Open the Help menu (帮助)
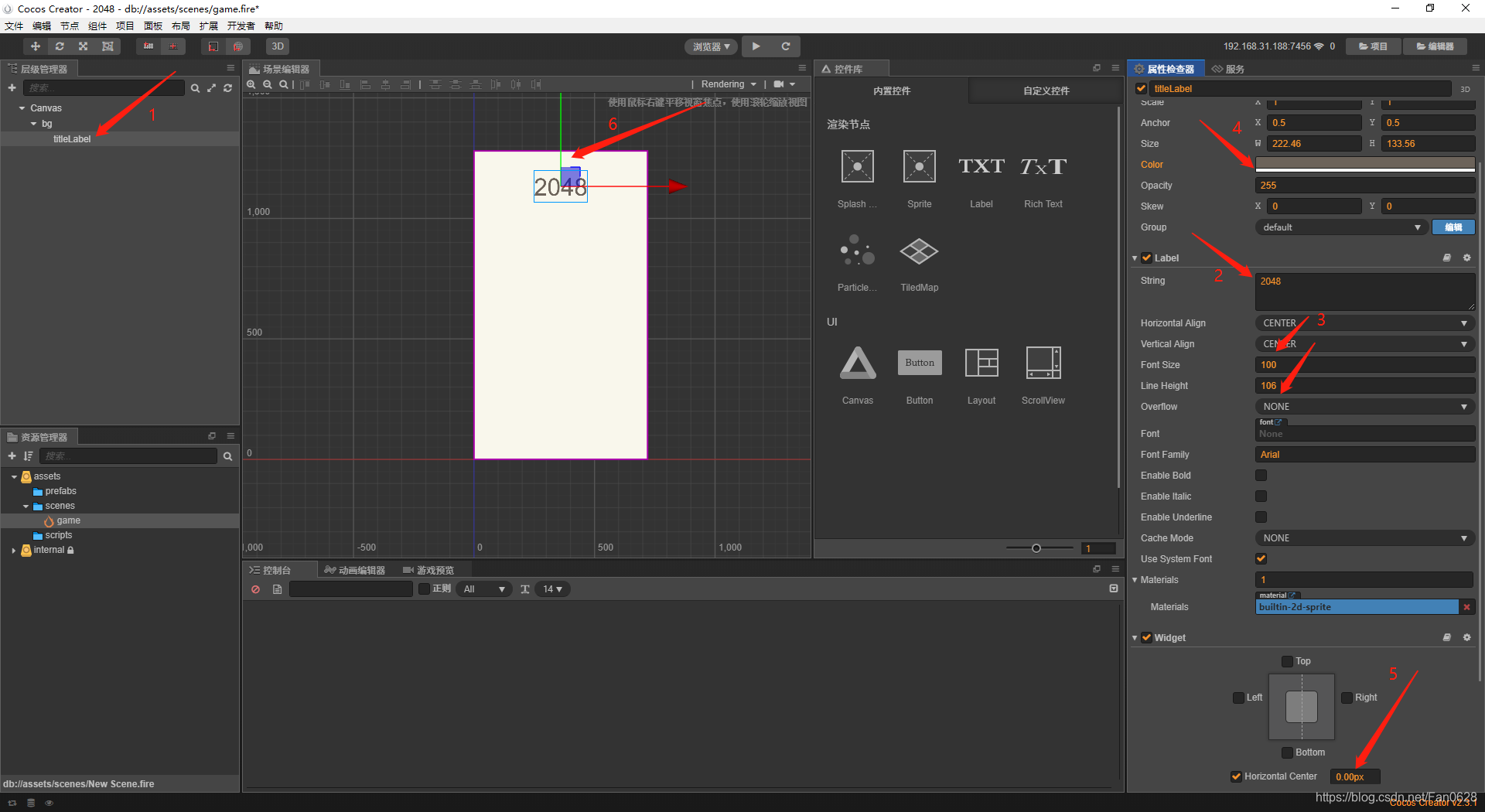Viewport: 1485px width, 812px height. click(x=274, y=26)
